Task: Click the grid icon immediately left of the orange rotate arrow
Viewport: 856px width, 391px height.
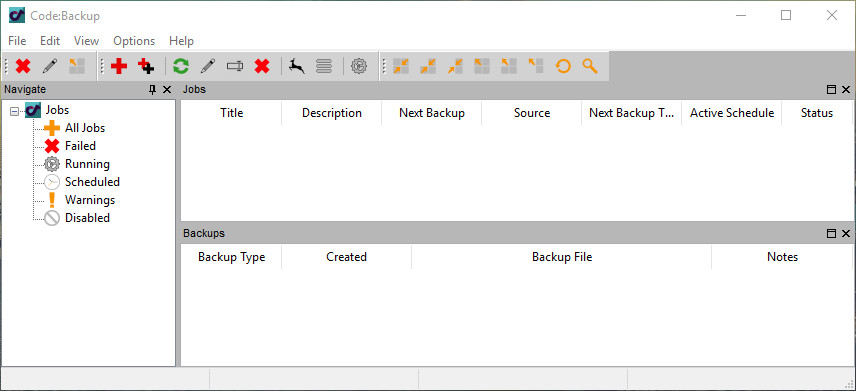Action: (x=536, y=67)
